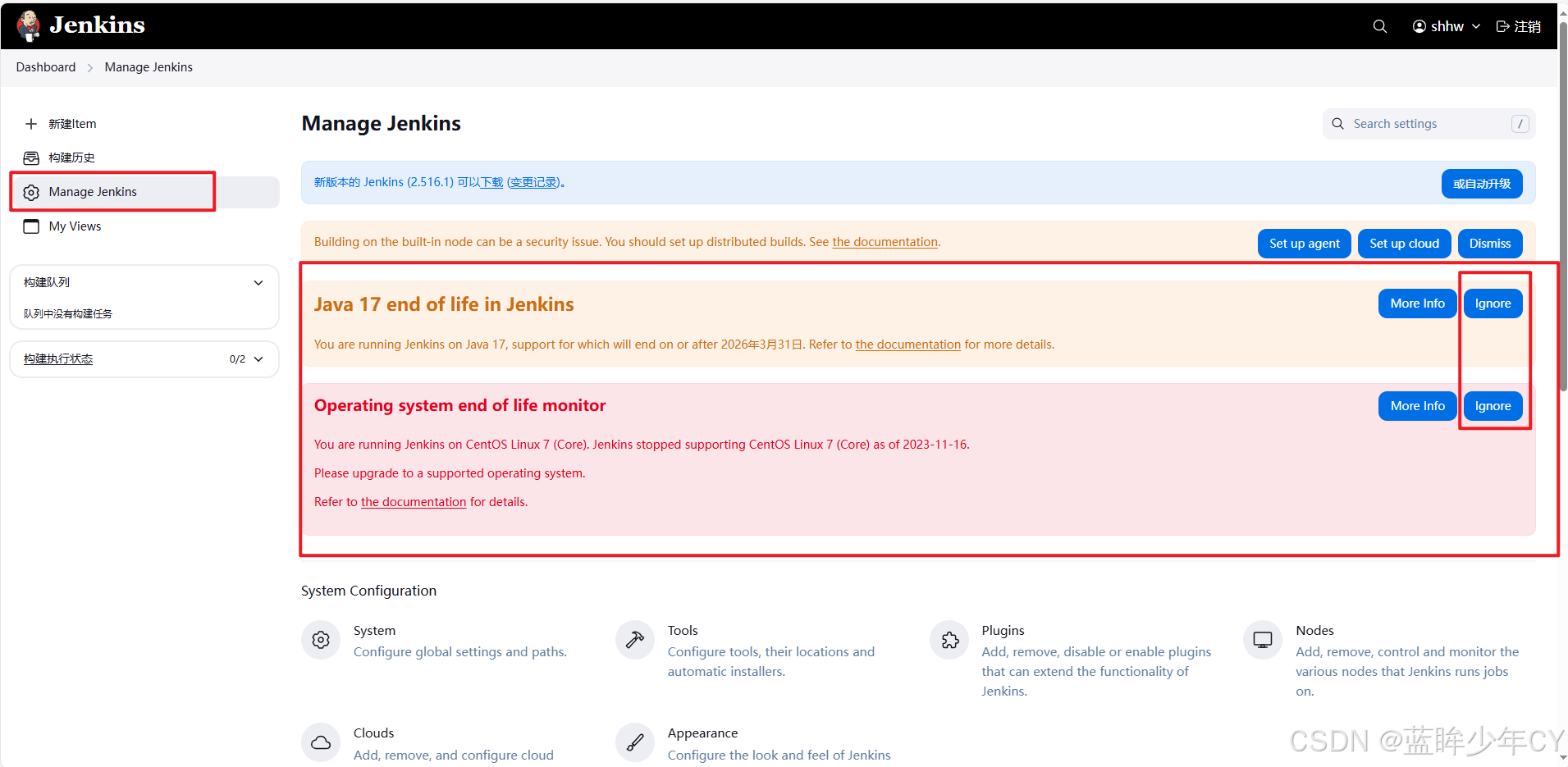
Task: Click the 构建执行状态 link
Action: click(58, 359)
